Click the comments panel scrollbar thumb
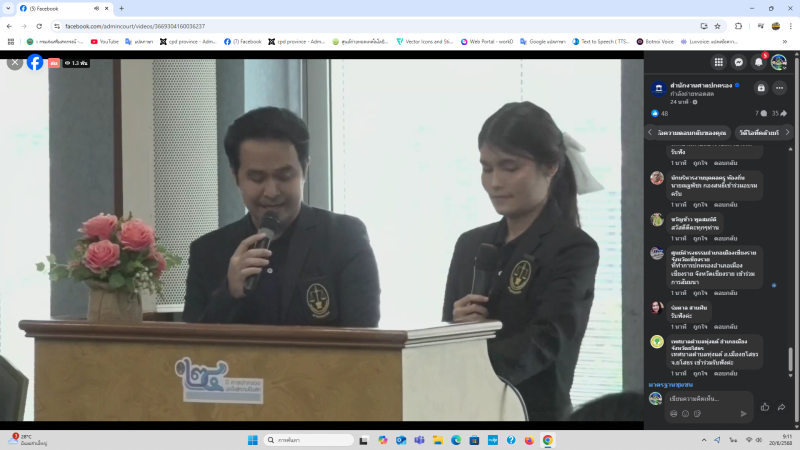 coord(791,359)
